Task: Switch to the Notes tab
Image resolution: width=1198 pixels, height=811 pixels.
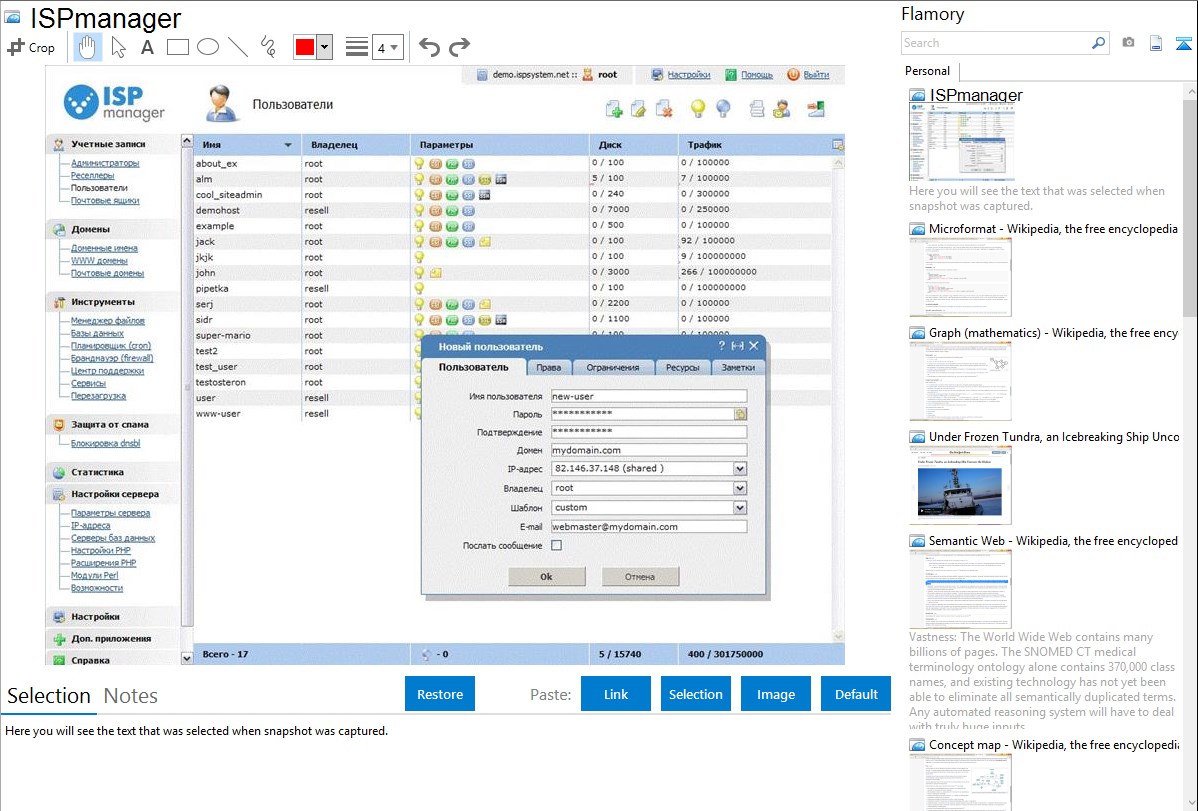Action: click(x=130, y=696)
